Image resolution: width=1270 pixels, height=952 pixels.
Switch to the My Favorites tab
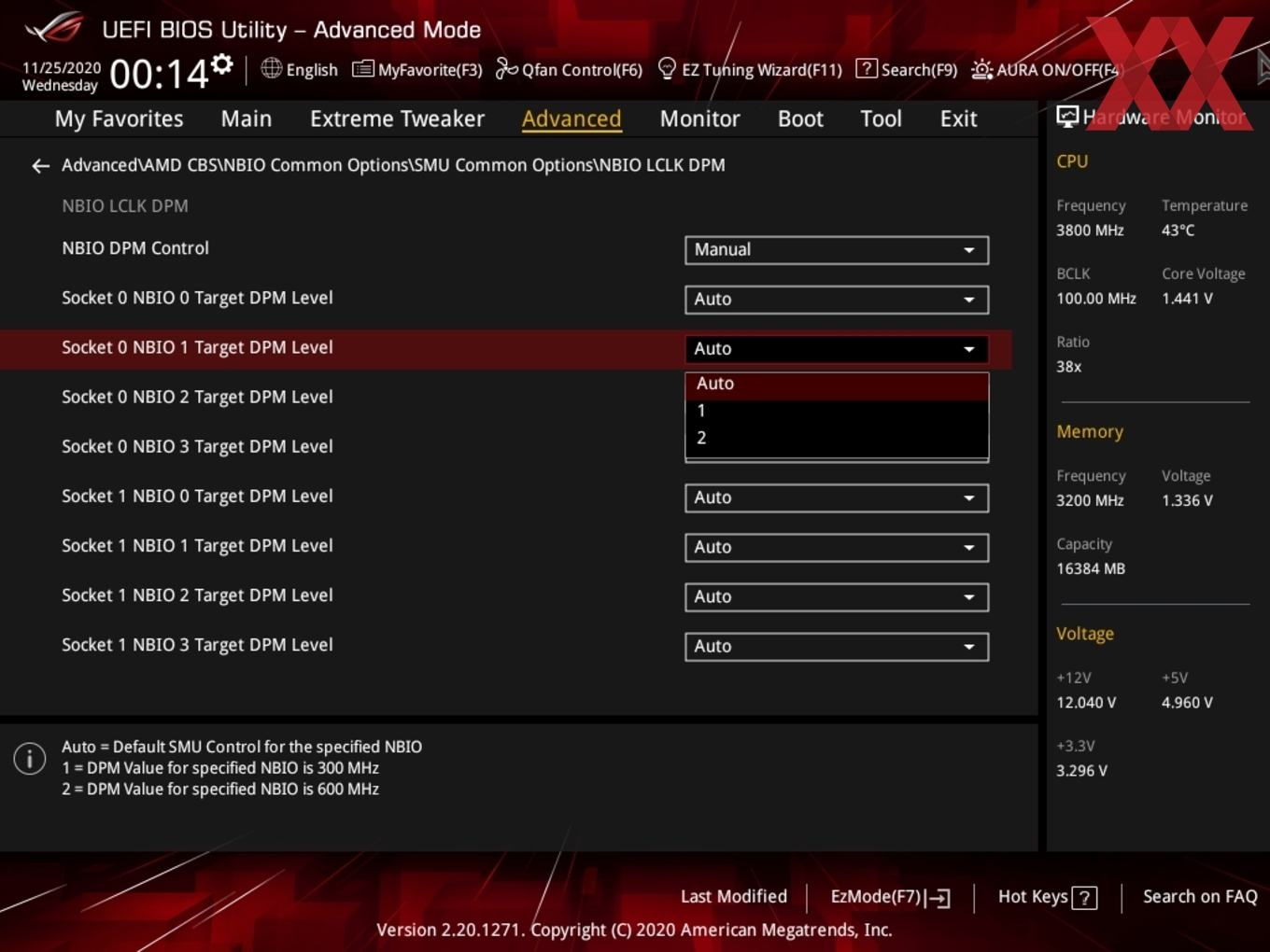pyautogui.click(x=119, y=119)
